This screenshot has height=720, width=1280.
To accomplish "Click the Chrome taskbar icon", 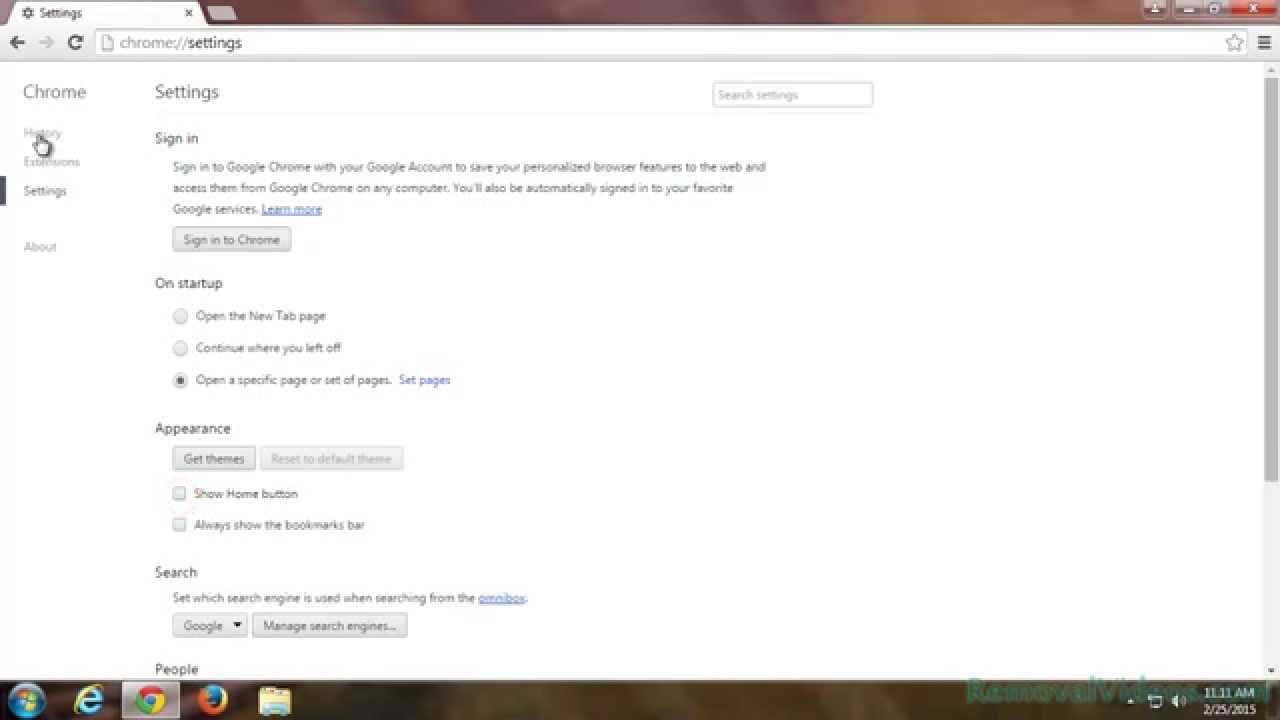I will (x=151, y=700).
